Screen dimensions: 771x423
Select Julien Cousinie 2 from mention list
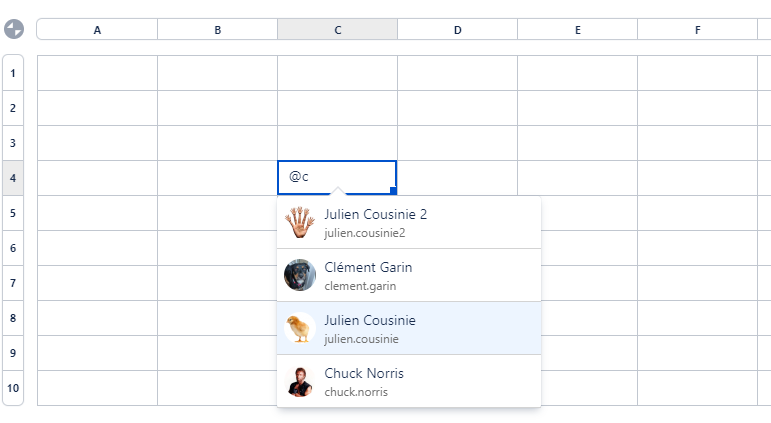coord(409,222)
